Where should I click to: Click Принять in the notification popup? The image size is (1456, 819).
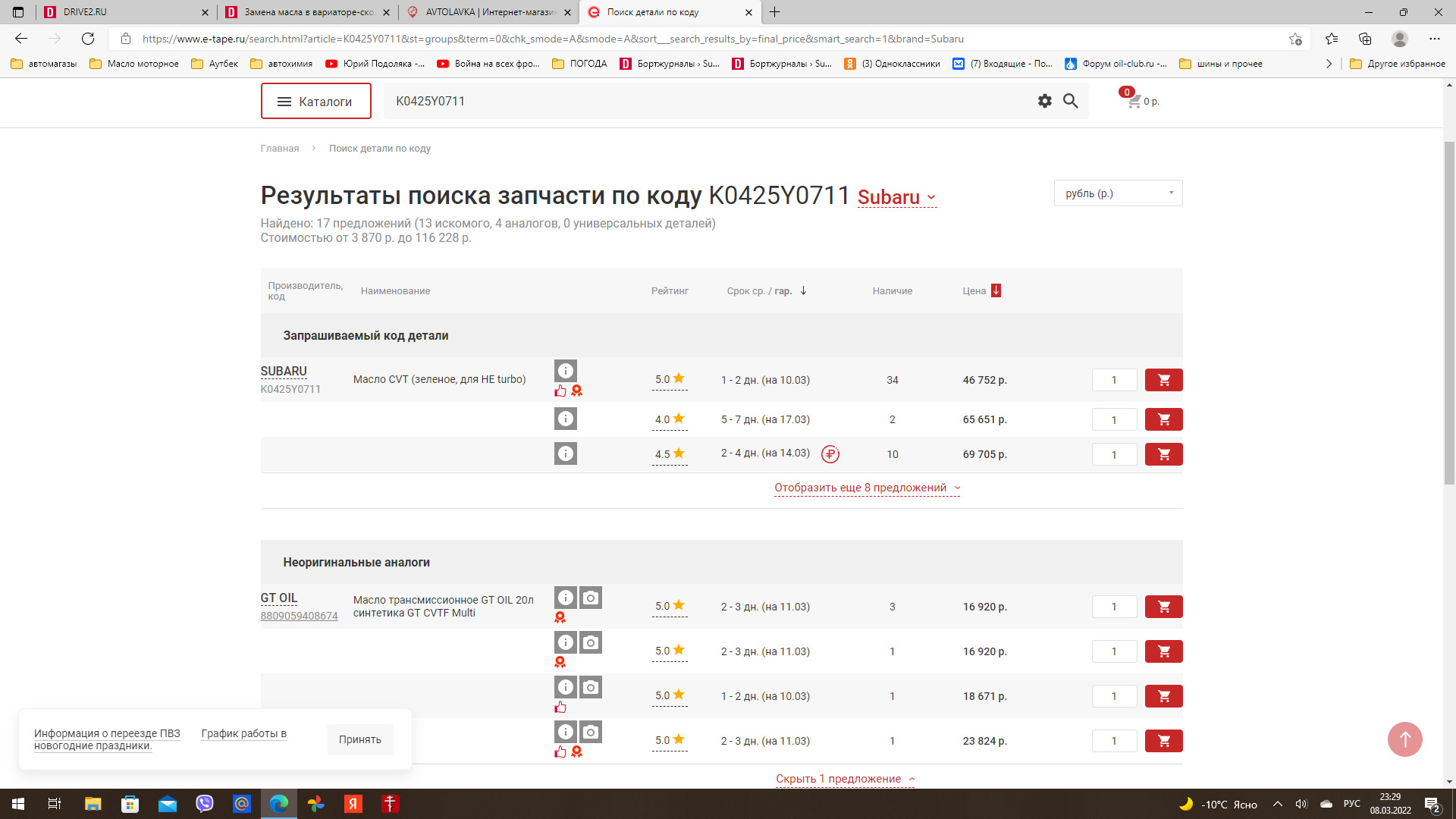359,739
